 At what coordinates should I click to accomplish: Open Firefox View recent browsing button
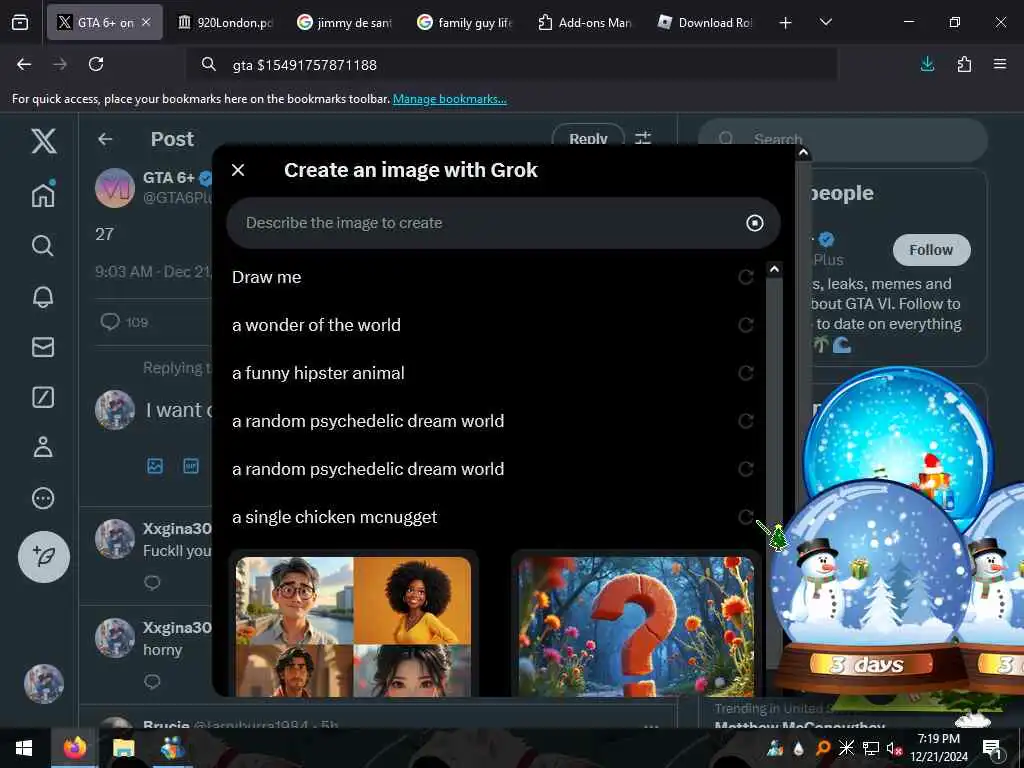pos(20,23)
